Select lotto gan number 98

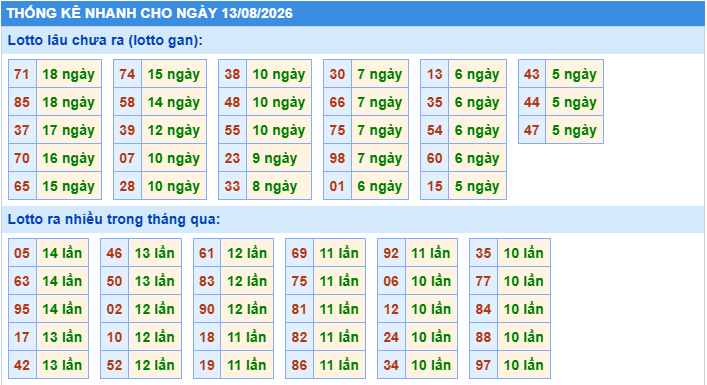[x=337, y=158]
